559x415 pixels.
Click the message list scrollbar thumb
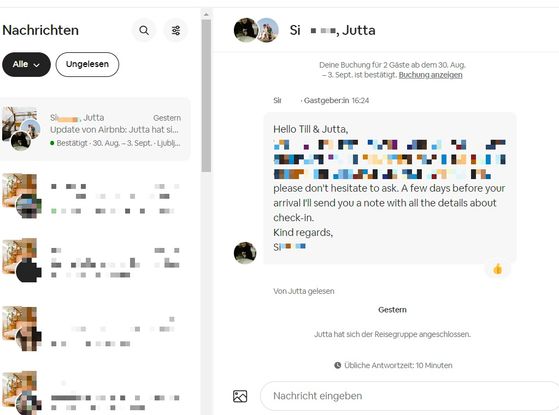point(206,96)
